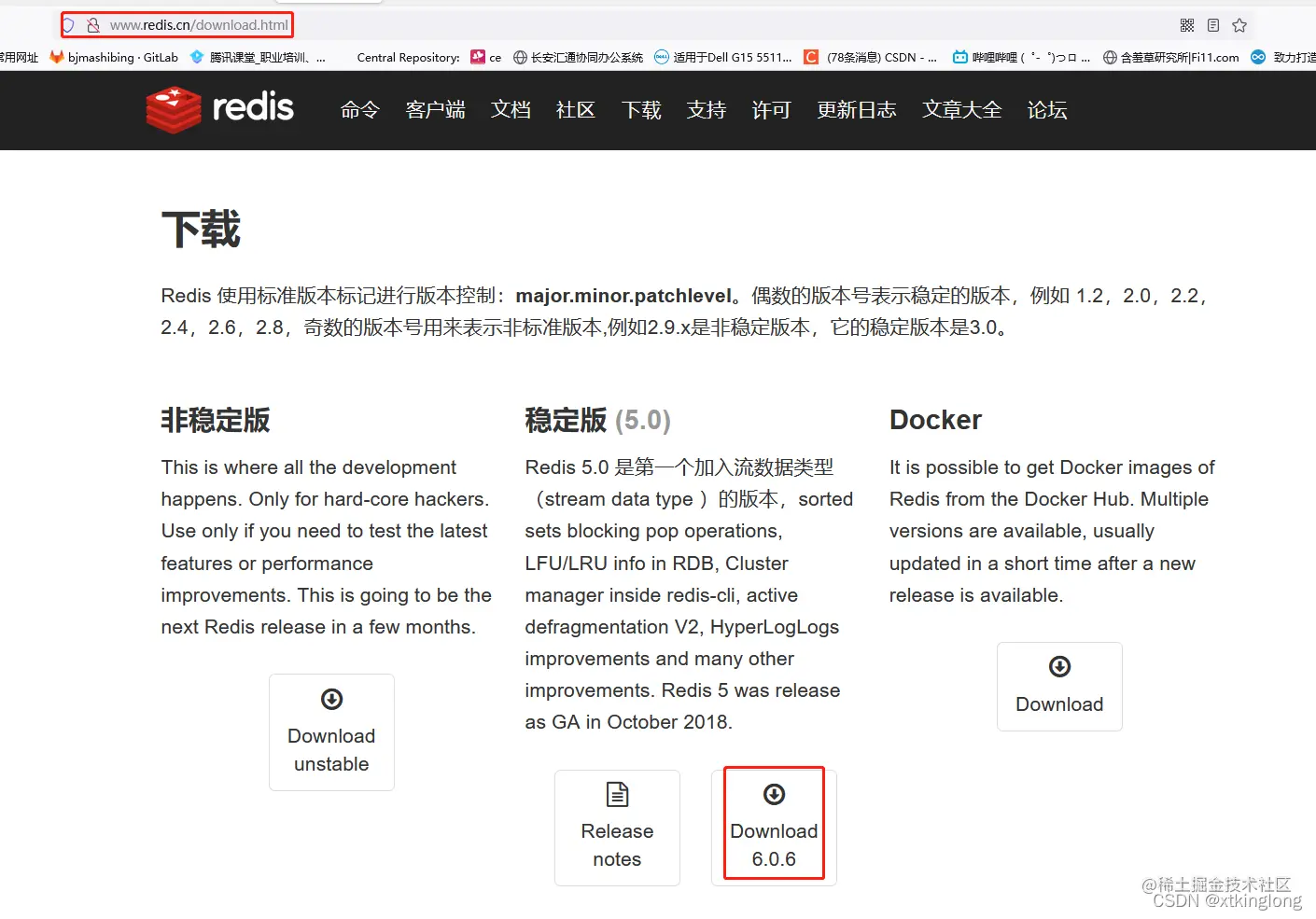Go to the 文档 page
Viewport: 1316px width, 919px height.
[511, 110]
